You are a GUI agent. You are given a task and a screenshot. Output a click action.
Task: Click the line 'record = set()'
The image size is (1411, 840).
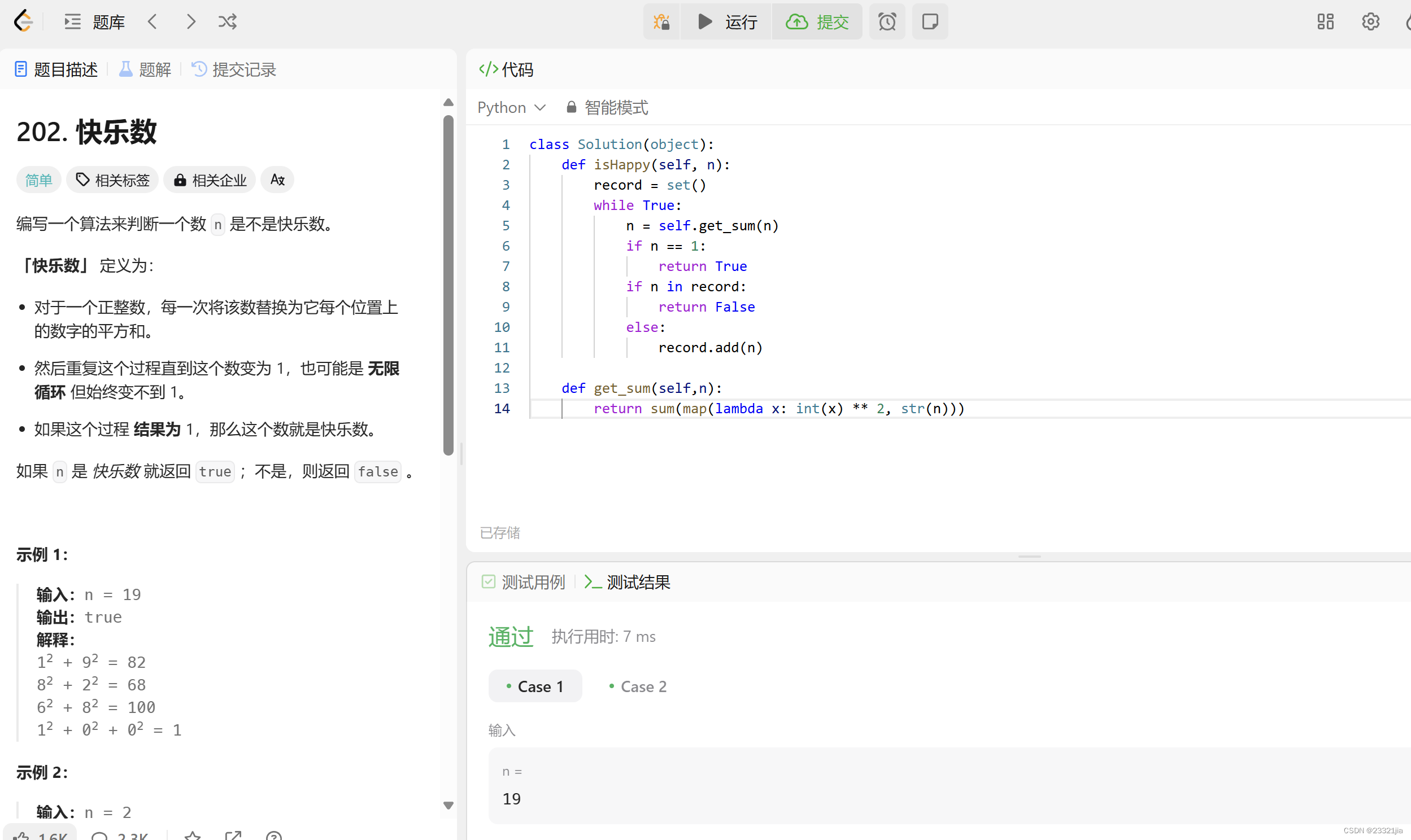tap(650, 185)
